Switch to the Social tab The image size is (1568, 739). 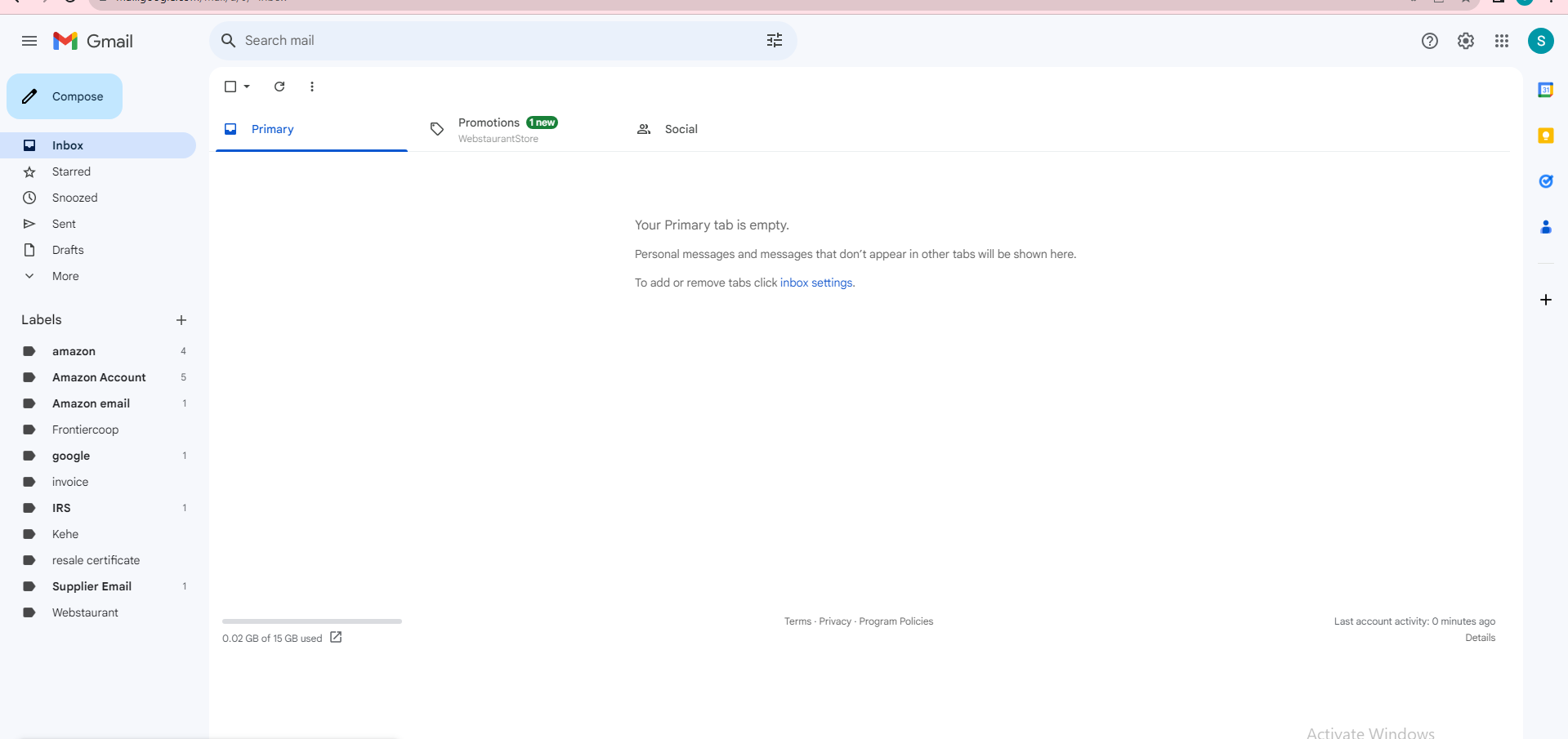[x=725, y=129]
